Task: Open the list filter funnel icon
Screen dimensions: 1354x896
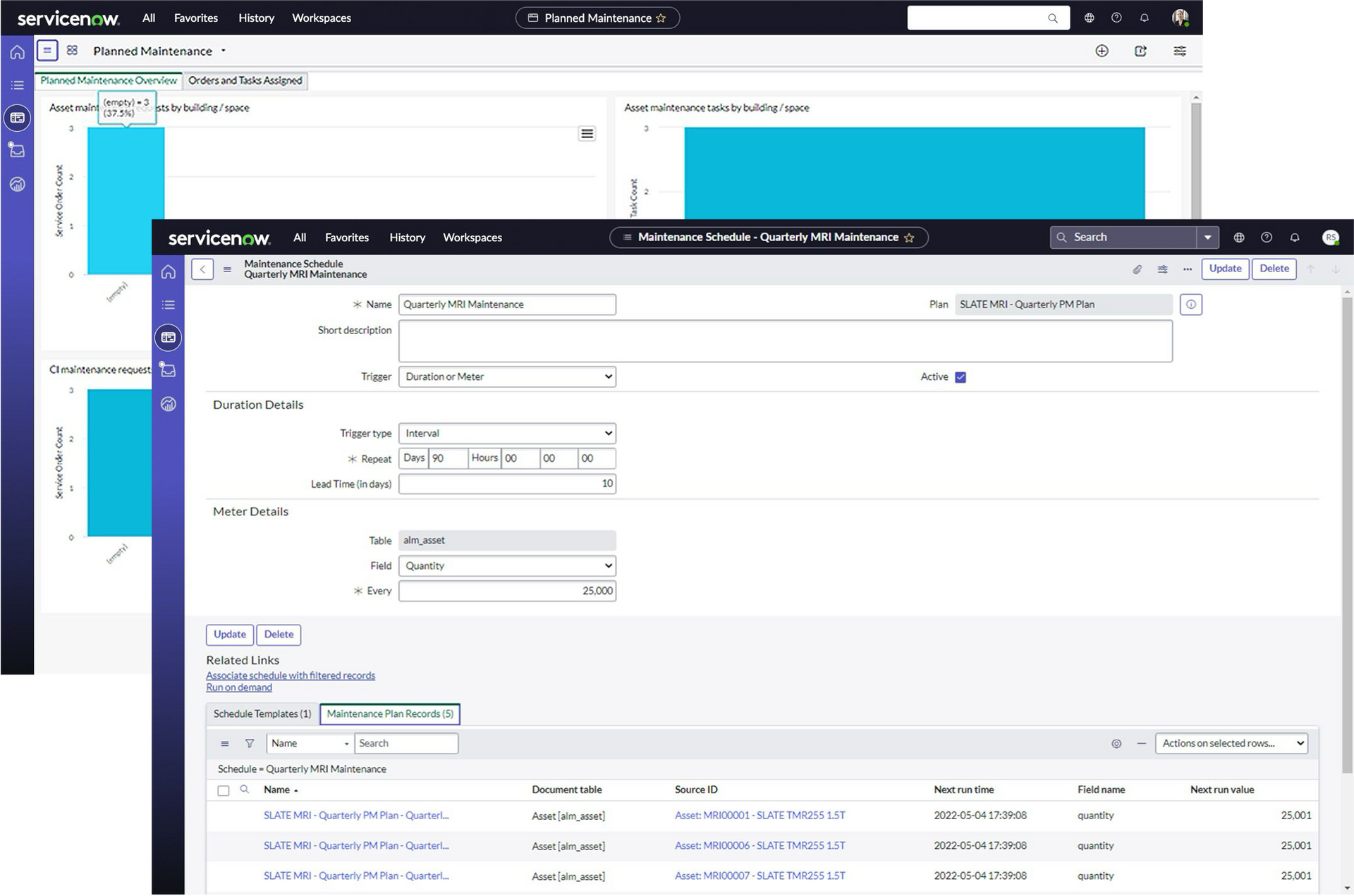Action: [250, 743]
